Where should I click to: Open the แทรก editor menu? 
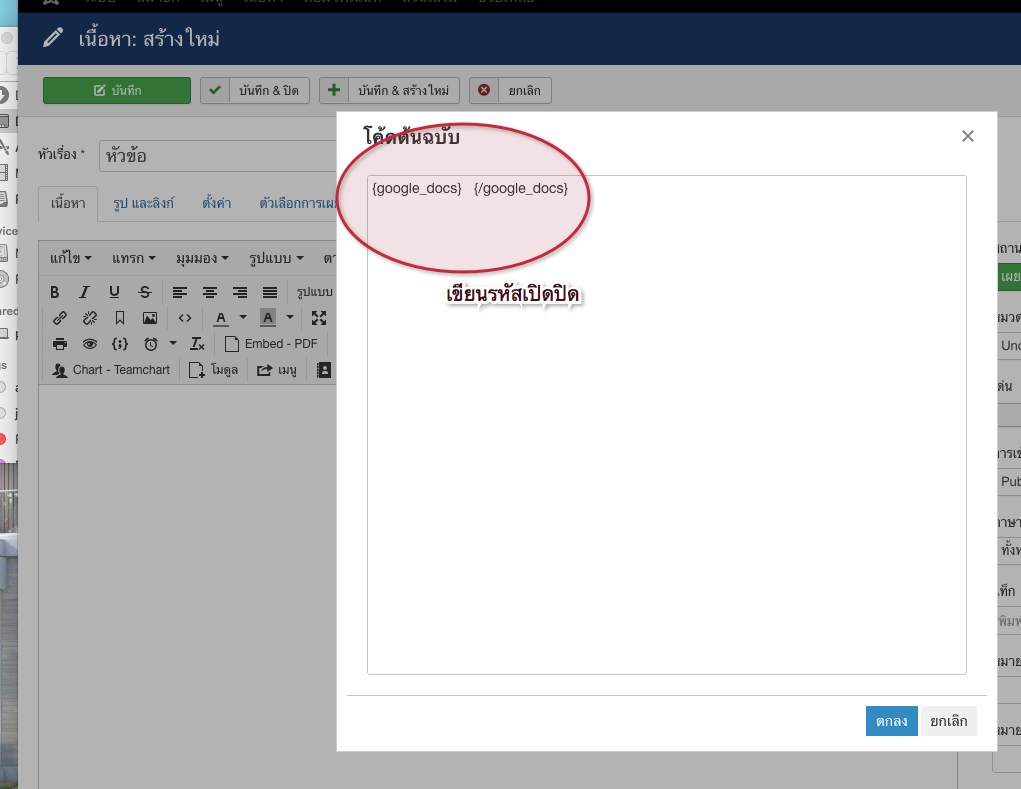133,258
